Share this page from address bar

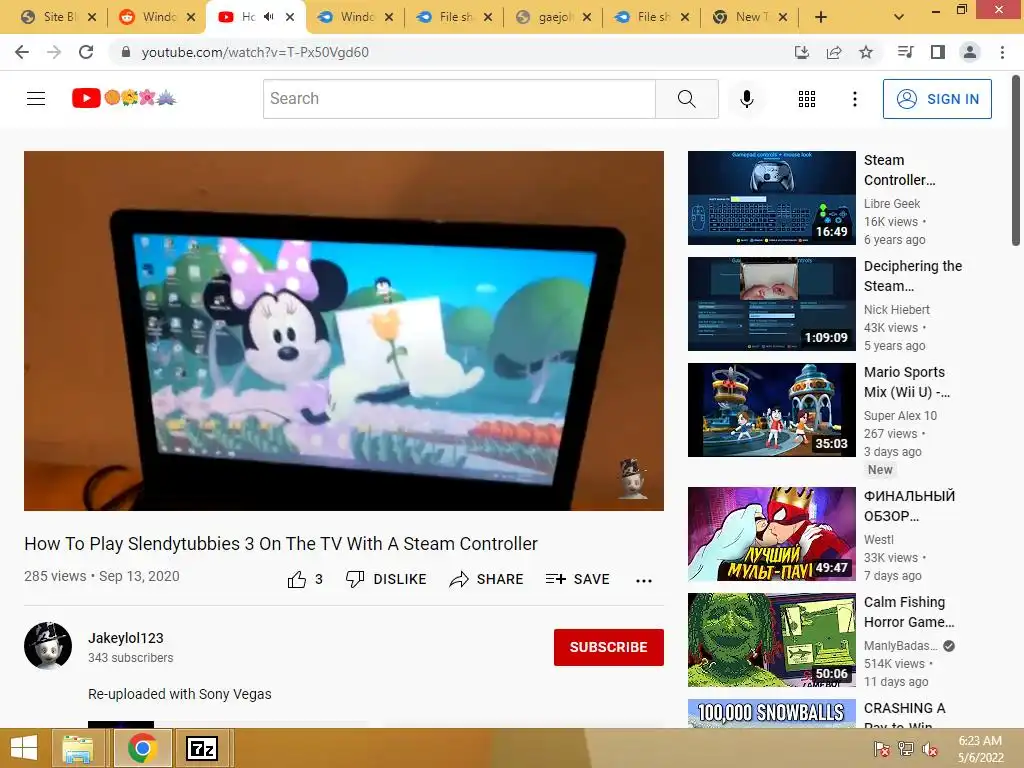(x=834, y=52)
